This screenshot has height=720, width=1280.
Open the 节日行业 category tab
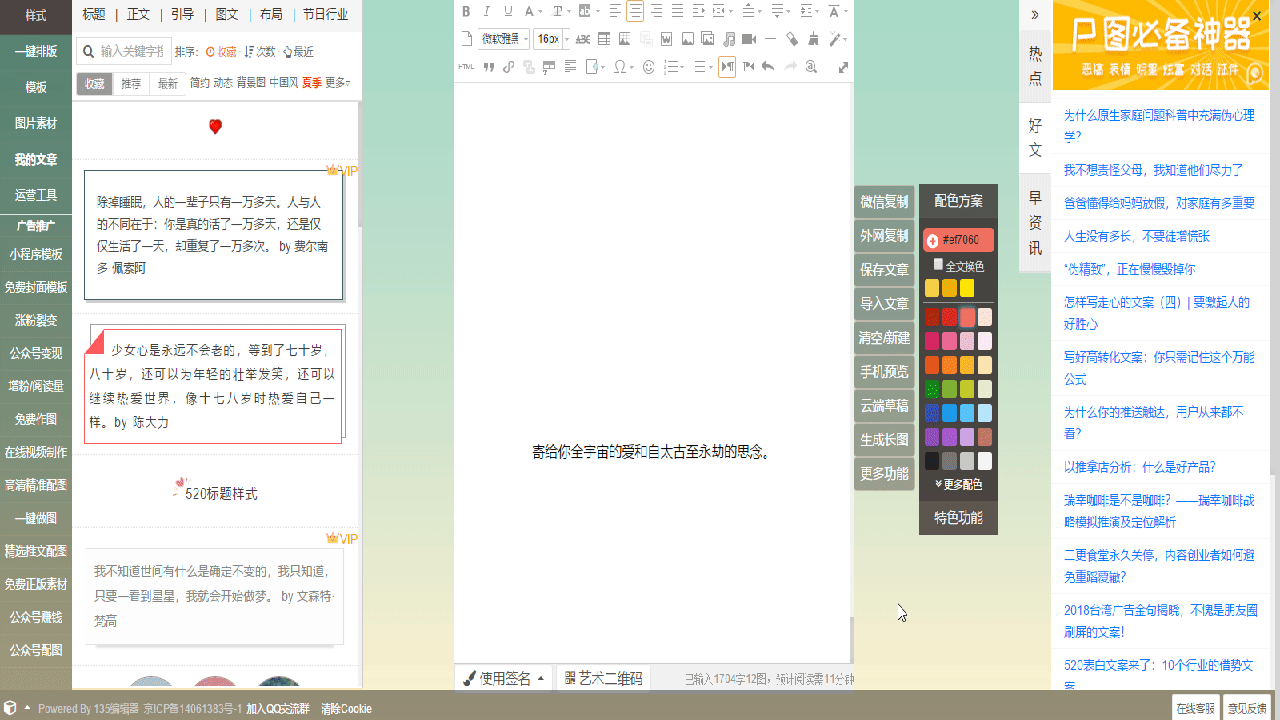click(325, 14)
